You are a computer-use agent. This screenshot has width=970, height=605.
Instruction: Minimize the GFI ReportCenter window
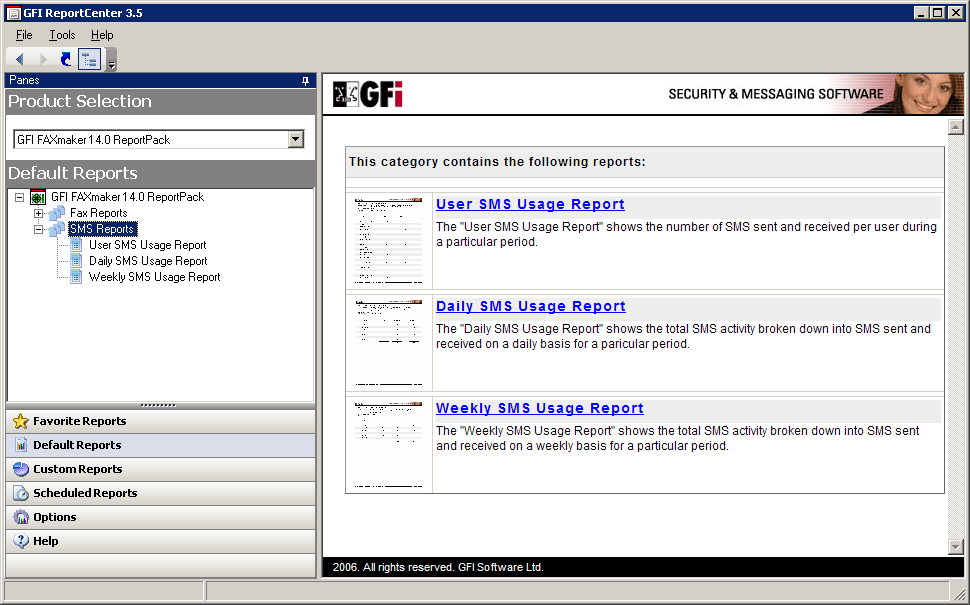921,12
